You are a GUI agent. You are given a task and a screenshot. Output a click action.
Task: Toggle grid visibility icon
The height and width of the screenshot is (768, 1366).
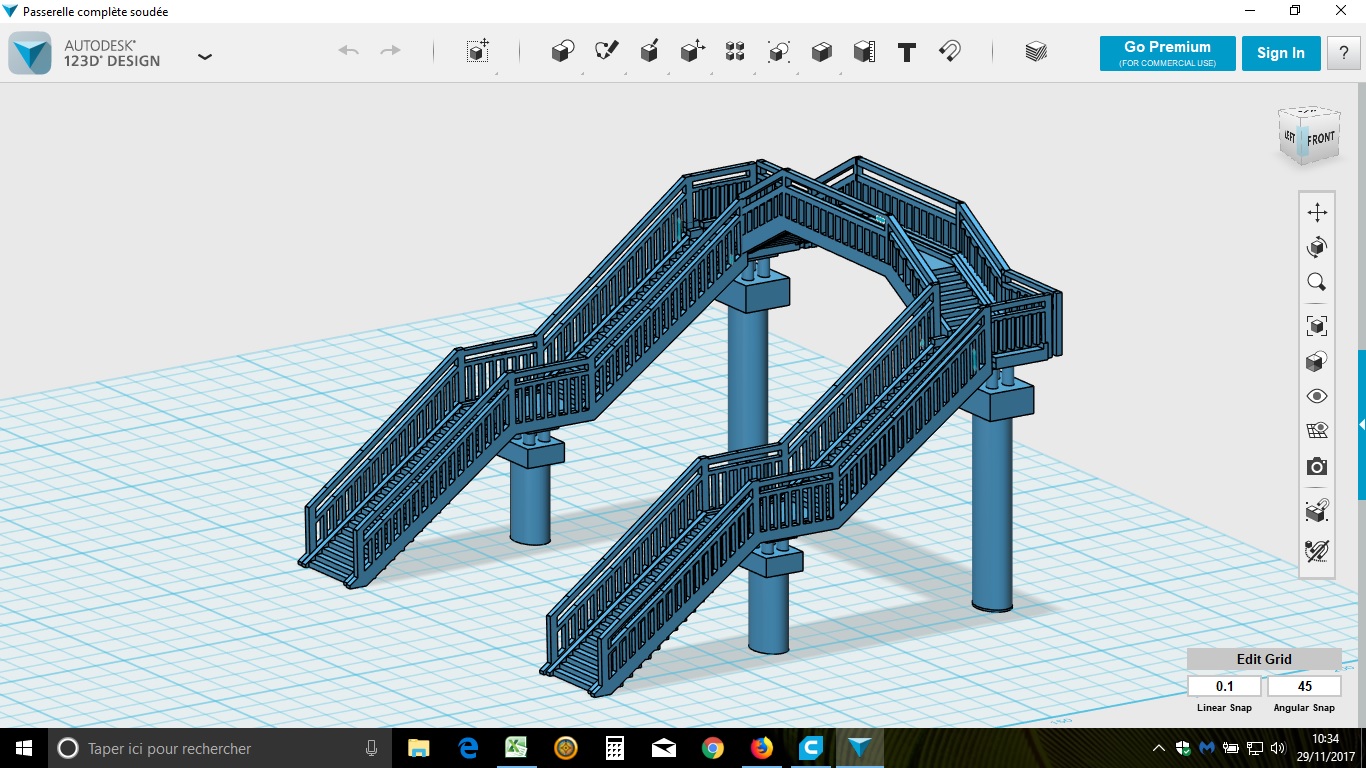click(1317, 431)
